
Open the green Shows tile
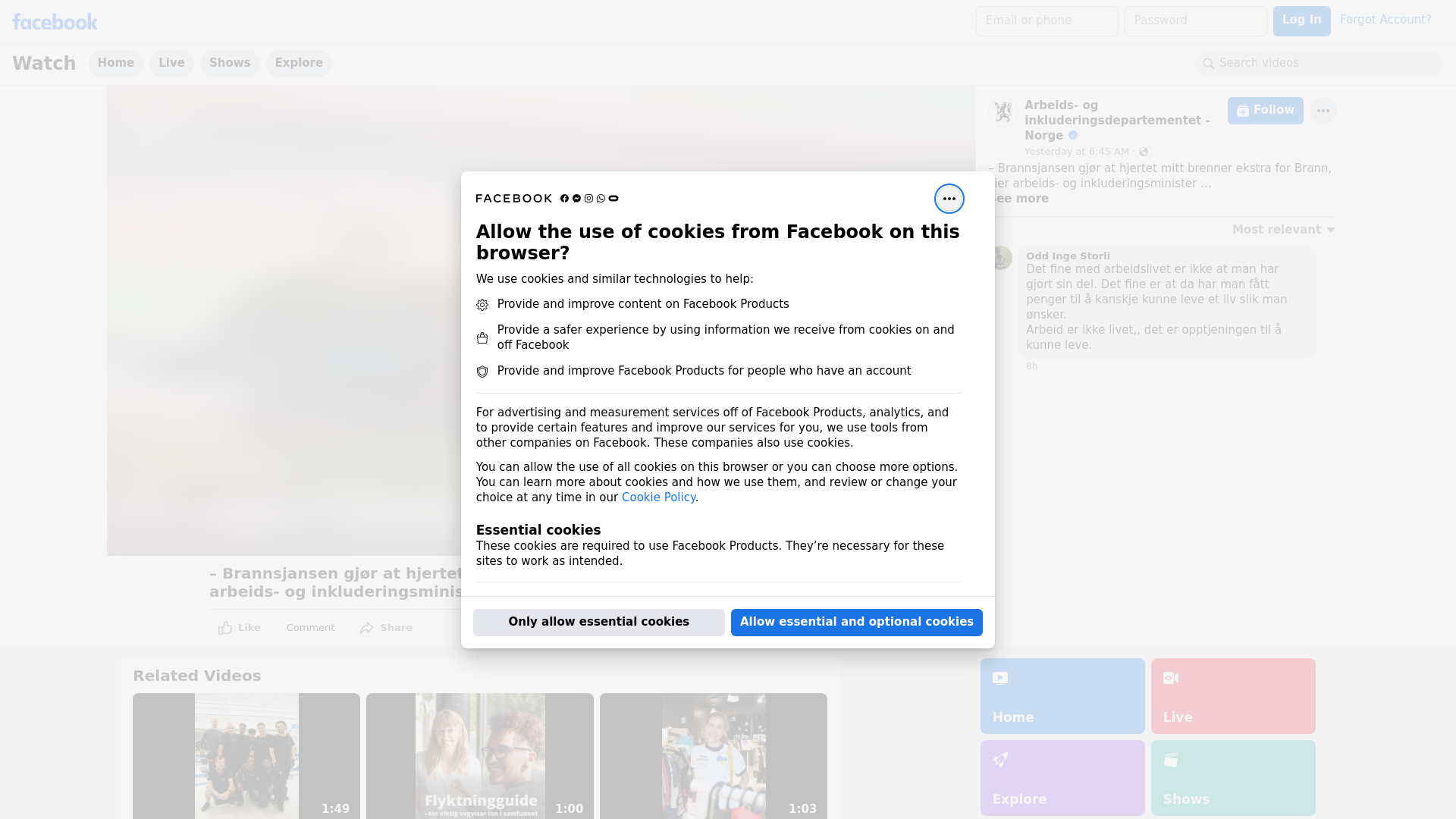(x=1232, y=777)
